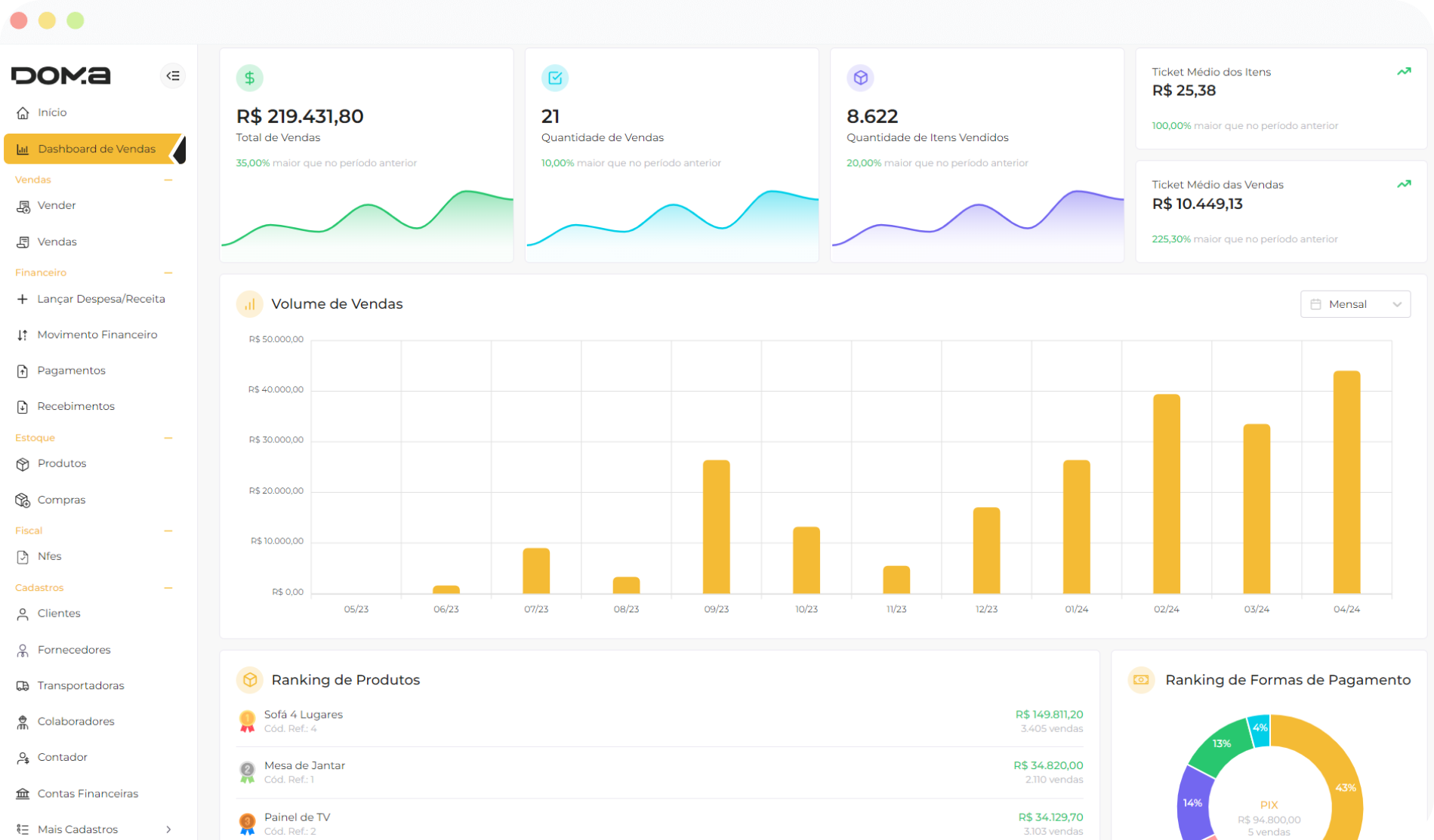The height and width of the screenshot is (840, 1434).
Task: Click the Produtos box icon
Action: click(x=23, y=464)
